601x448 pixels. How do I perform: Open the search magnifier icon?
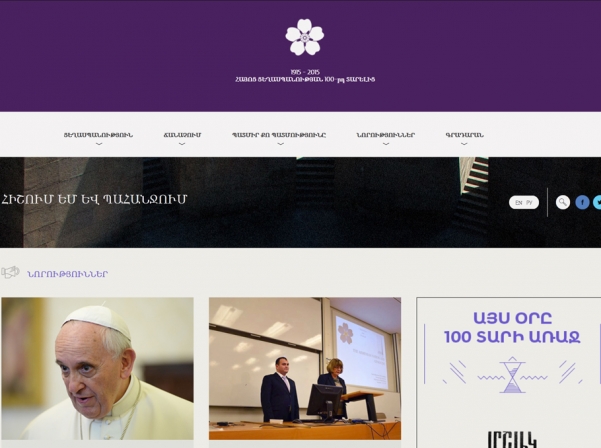point(563,202)
